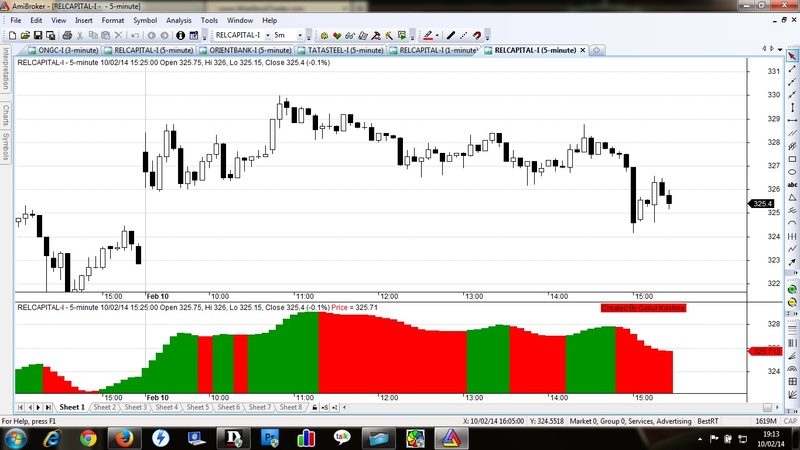Screen dimensions: 800x450
Task: Click the Copy icon in the toolbar
Action: tap(93, 35)
